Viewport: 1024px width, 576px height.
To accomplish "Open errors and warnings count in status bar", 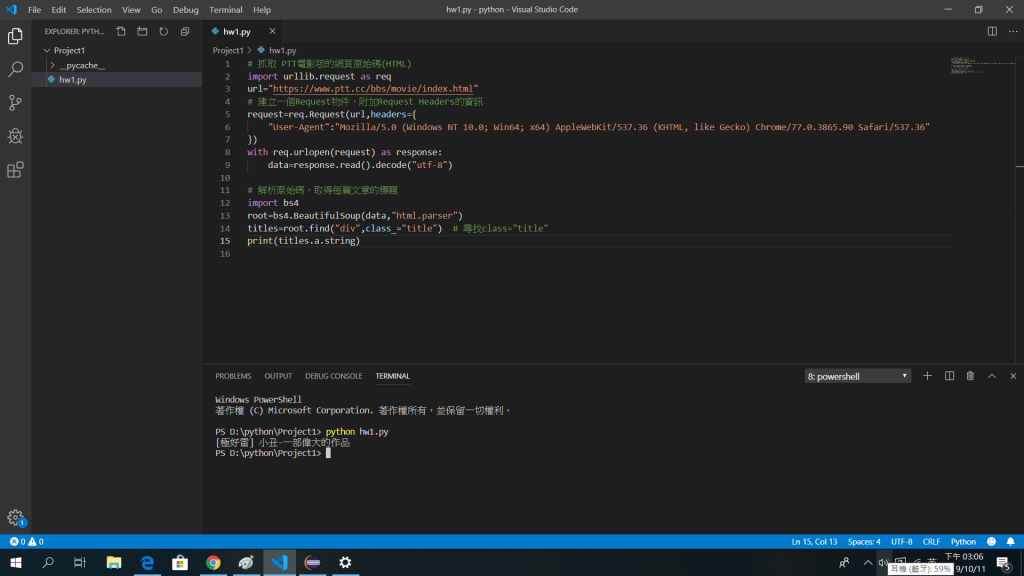I will 26,541.
